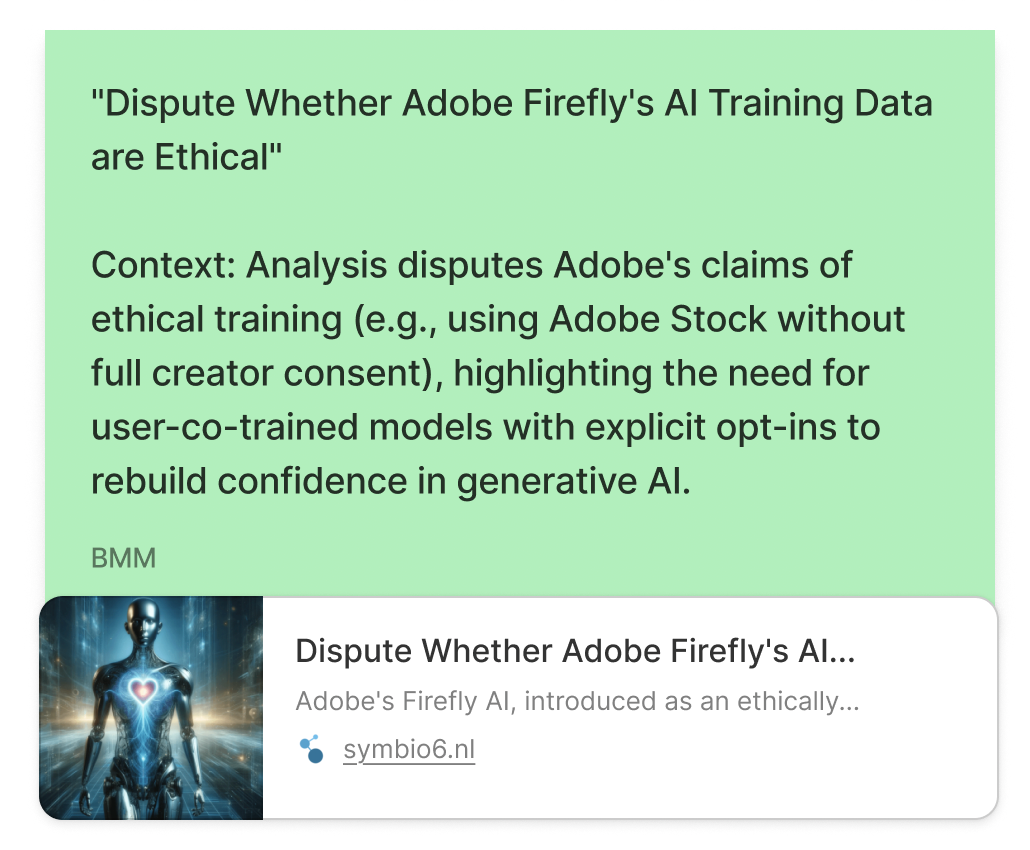Click 'user-co-trained models' in the message
Viewport: 1030px width, 850px height.
[292, 428]
